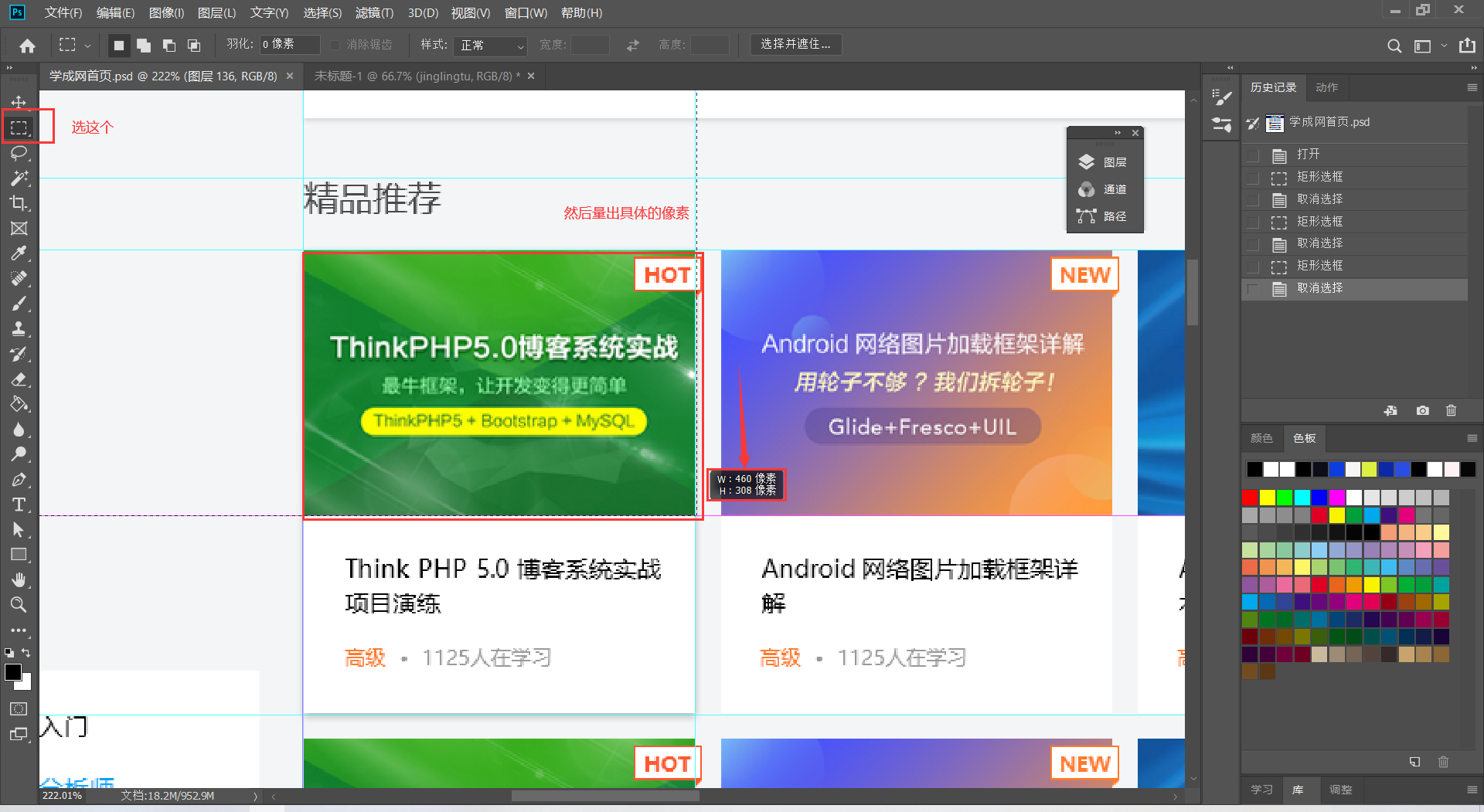Image resolution: width=1484 pixels, height=812 pixels.
Task: Enable Add to Selection mode
Action: pos(144,46)
